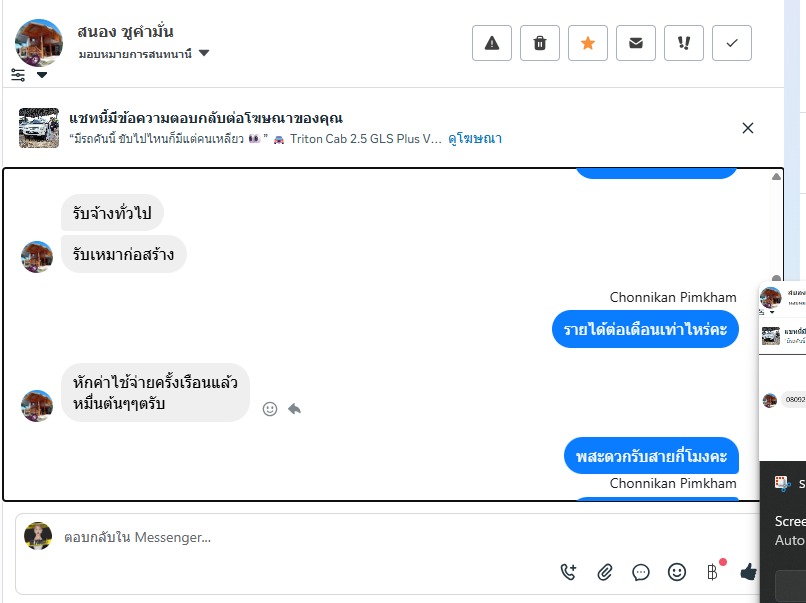Expand the มอบหมายการสนทนานี้ assignment dropdown
Viewport: 806px width, 603px height.
(x=204, y=53)
